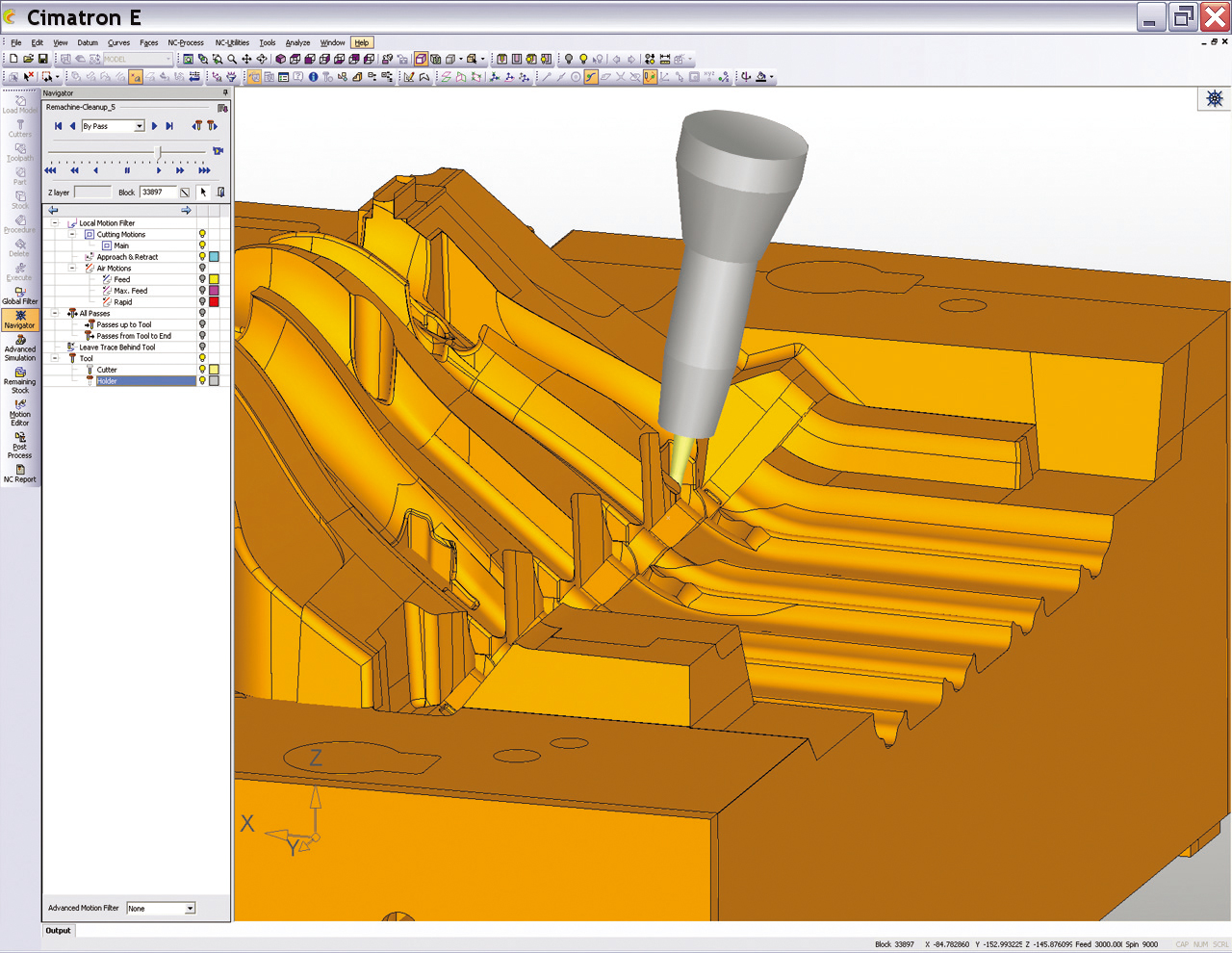This screenshot has width=1232, height=953.
Task: Click the pause playback button
Action: click(127, 170)
